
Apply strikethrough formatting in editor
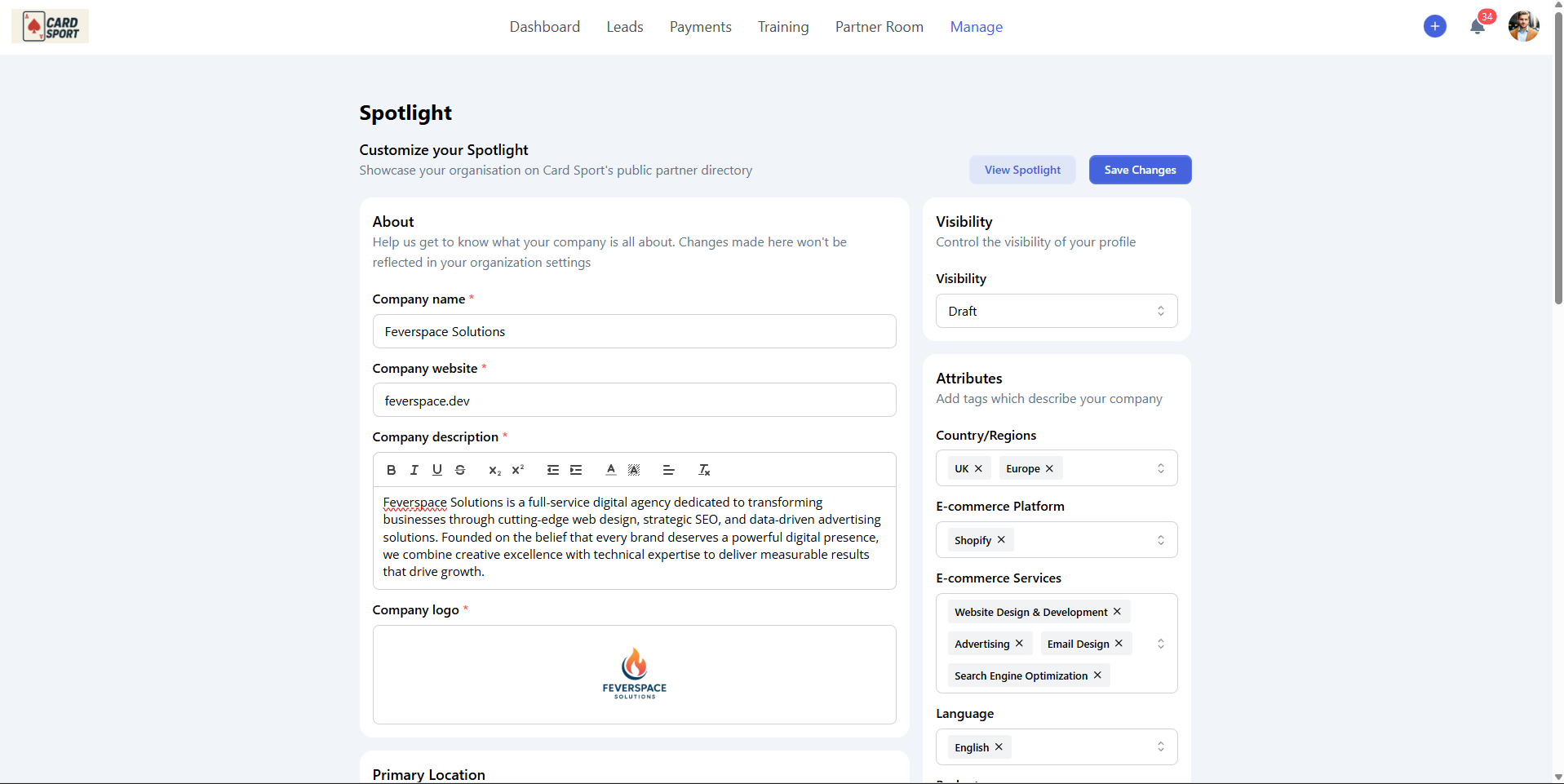tap(460, 470)
